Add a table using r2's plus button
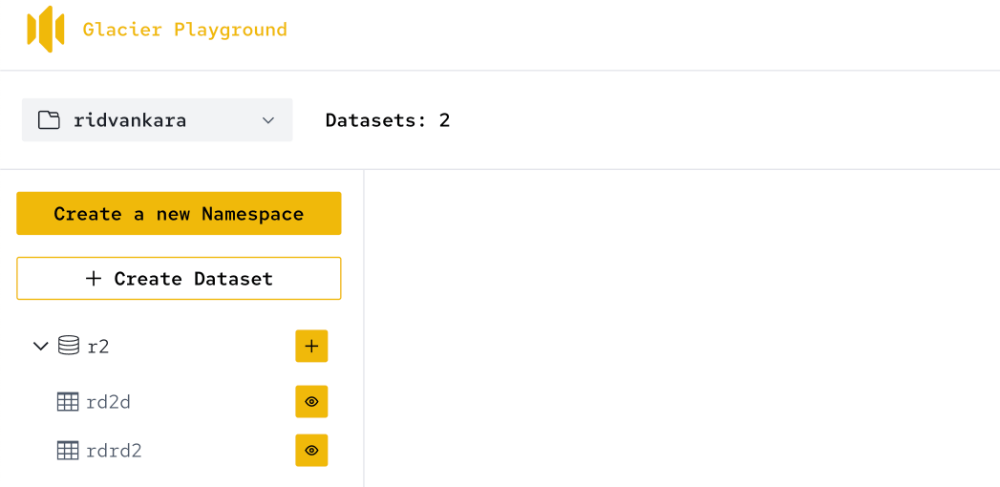 pyautogui.click(x=311, y=346)
